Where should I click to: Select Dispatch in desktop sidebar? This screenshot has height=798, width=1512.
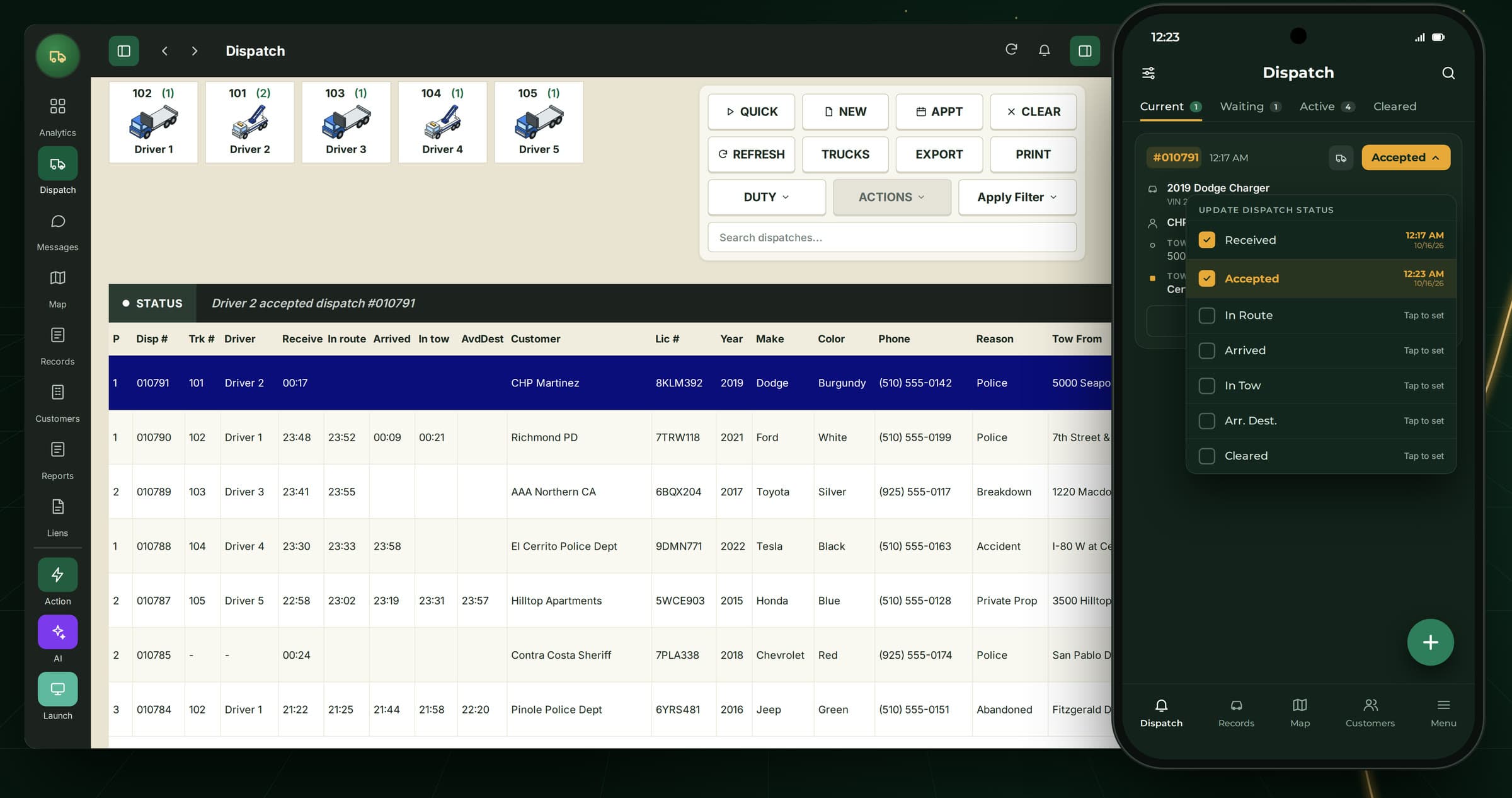[x=57, y=172]
